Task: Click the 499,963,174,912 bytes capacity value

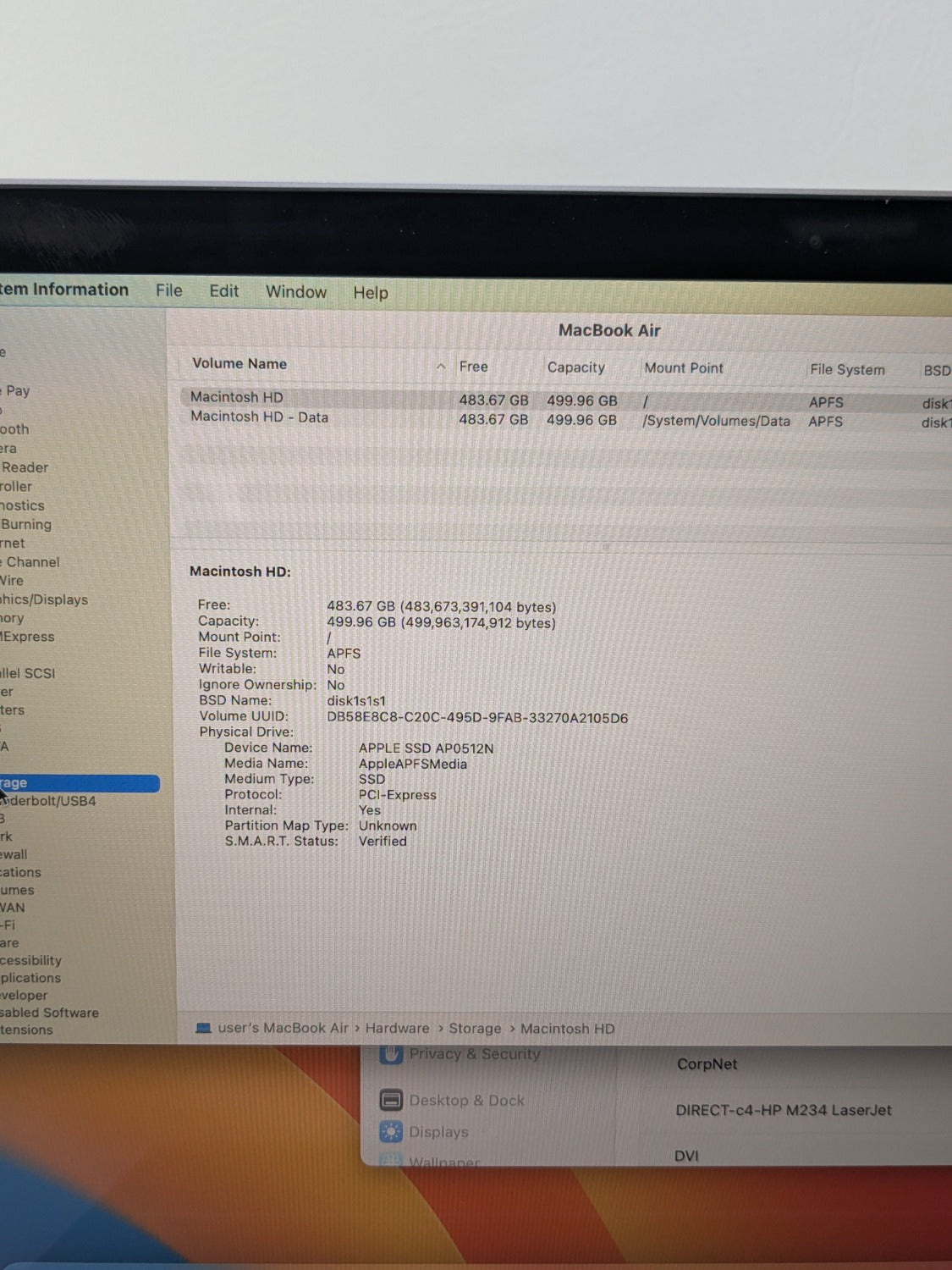Action: tap(478, 623)
